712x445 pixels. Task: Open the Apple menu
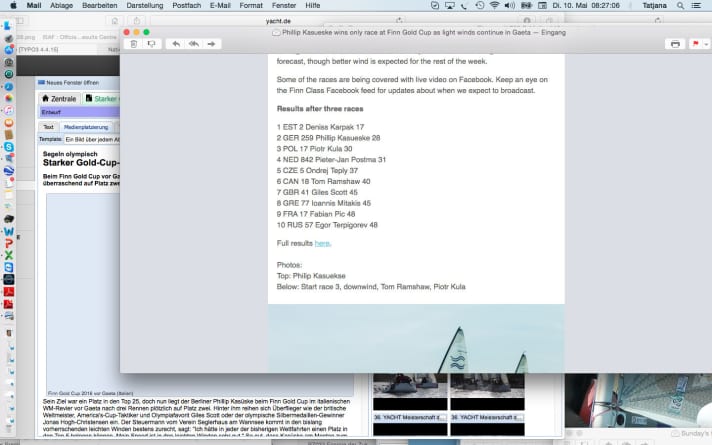pyautogui.click(x=14, y=5)
